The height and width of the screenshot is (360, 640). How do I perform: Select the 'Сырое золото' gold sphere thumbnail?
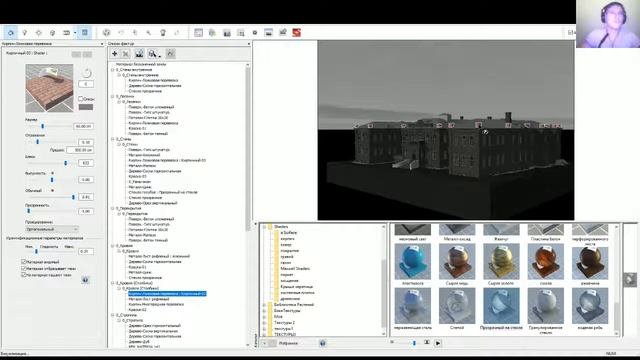pyautogui.click(x=501, y=262)
